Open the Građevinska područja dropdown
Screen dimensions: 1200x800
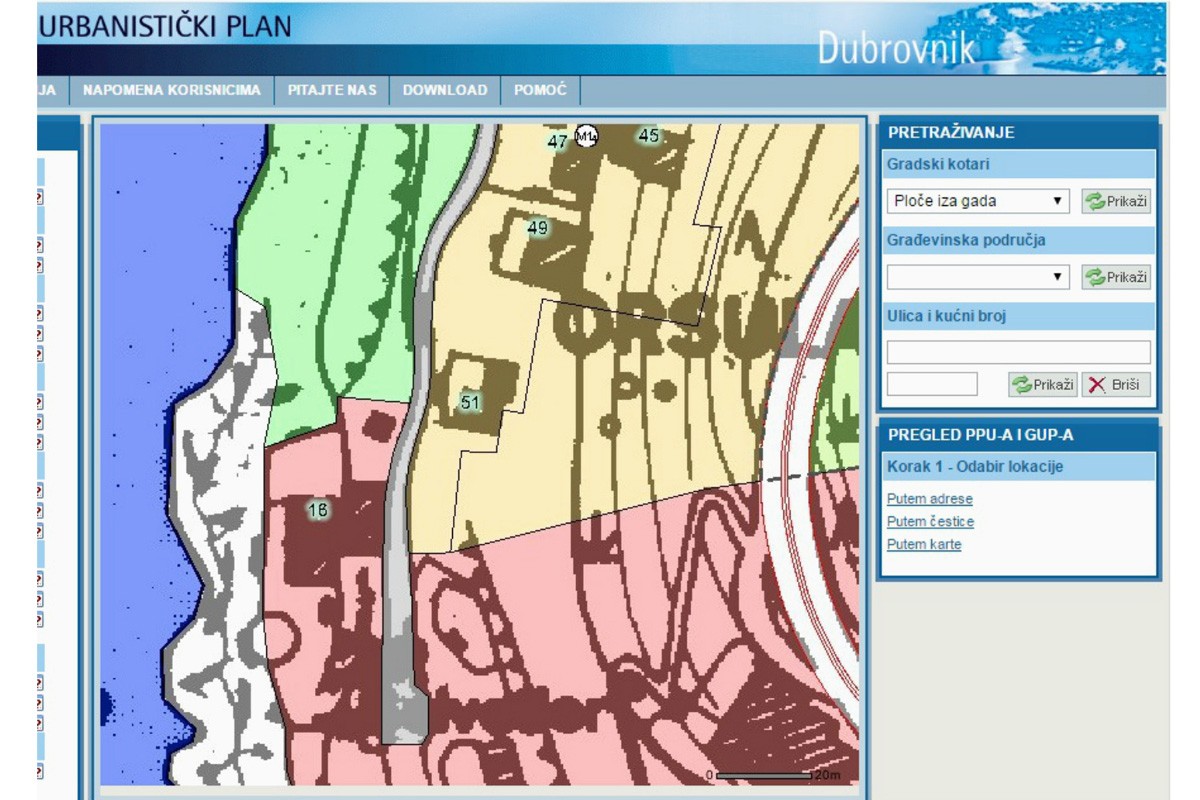977,277
